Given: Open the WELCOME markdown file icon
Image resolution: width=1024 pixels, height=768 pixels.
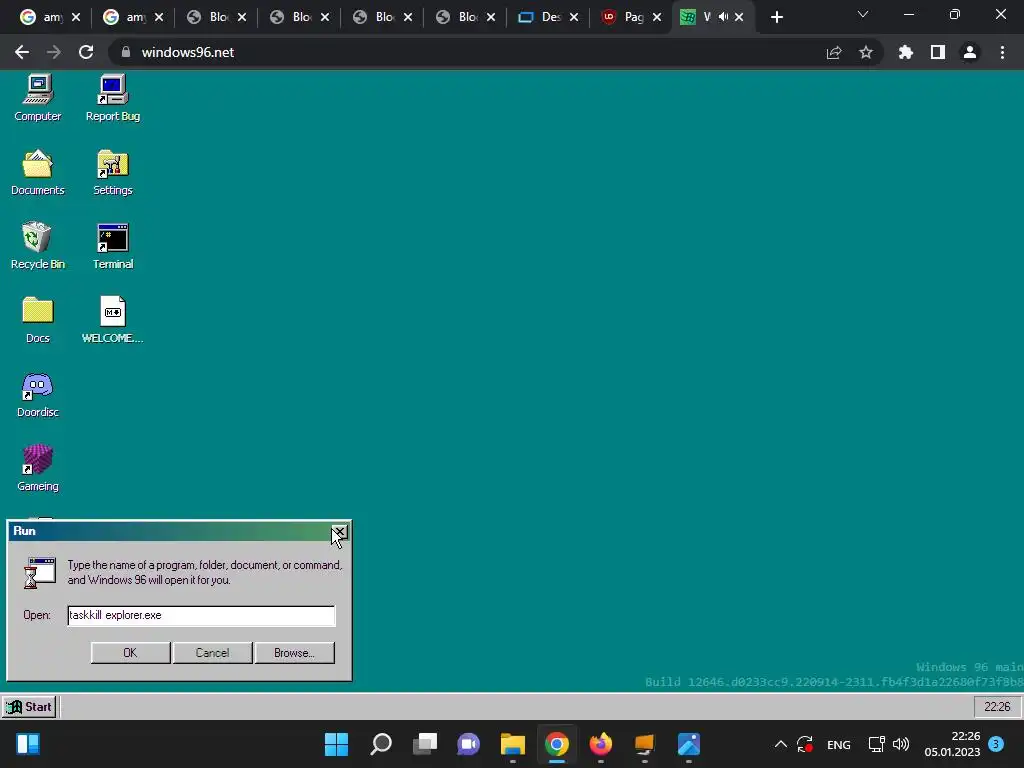Looking at the screenshot, I should click(x=112, y=320).
